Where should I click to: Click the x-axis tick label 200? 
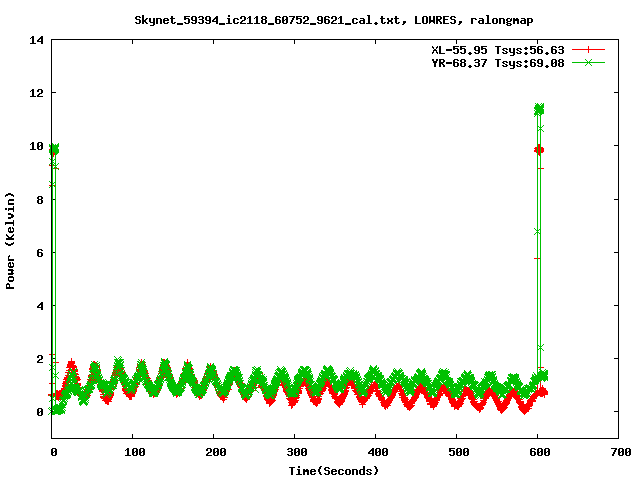(x=216, y=452)
